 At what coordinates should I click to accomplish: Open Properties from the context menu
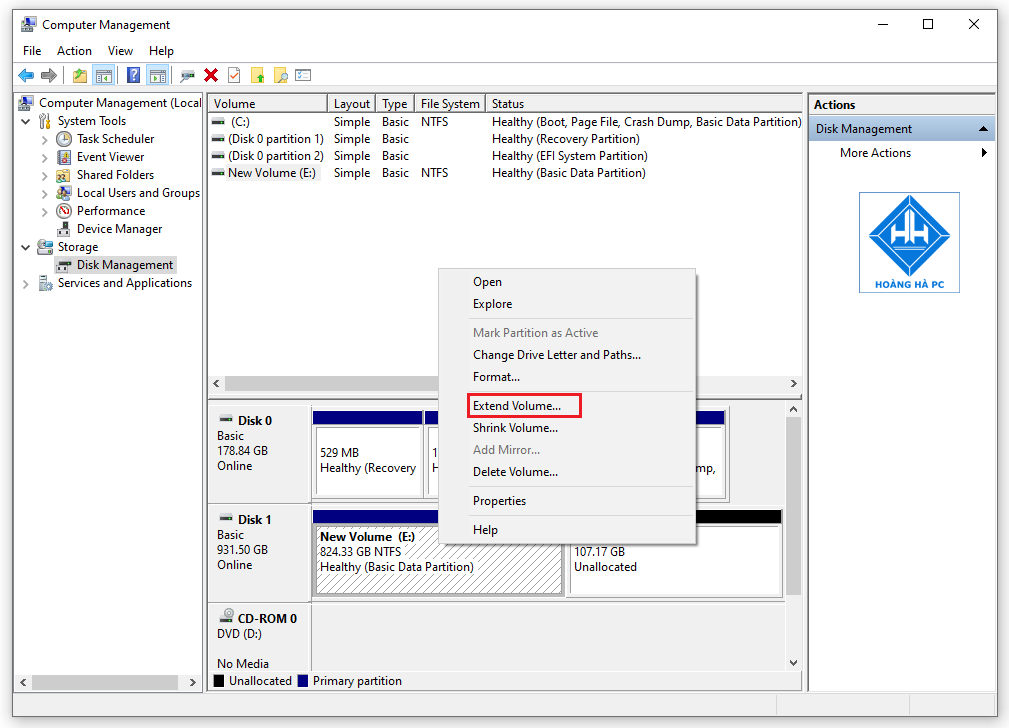pos(501,500)
